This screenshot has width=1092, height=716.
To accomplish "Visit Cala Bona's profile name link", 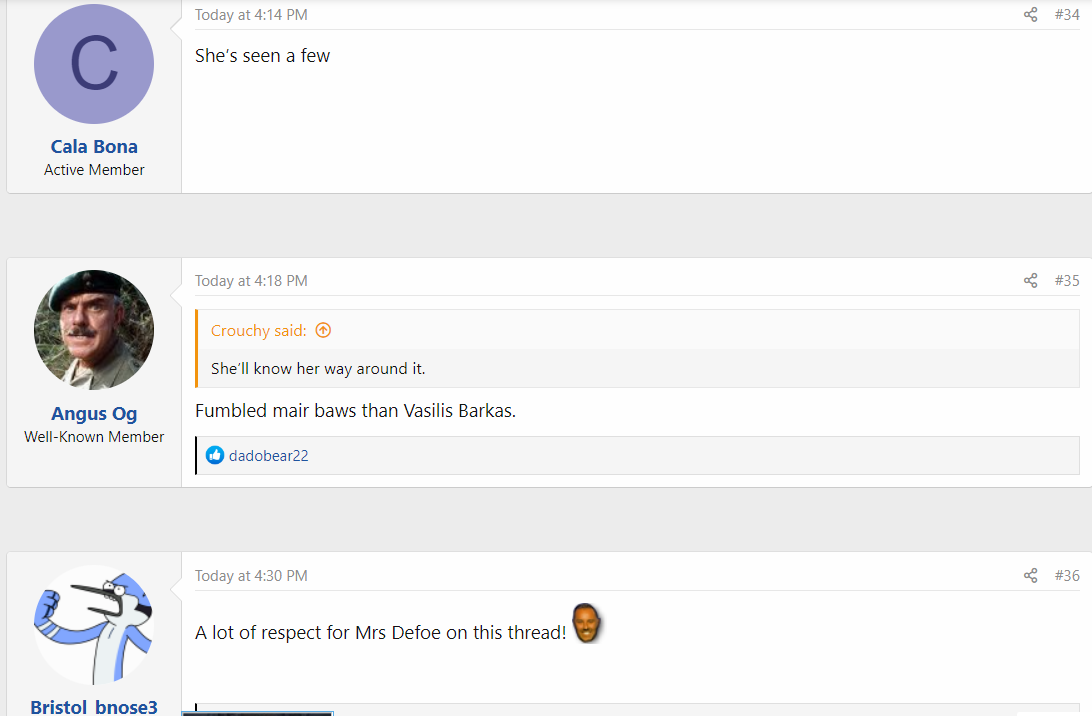I will (94, 147).
